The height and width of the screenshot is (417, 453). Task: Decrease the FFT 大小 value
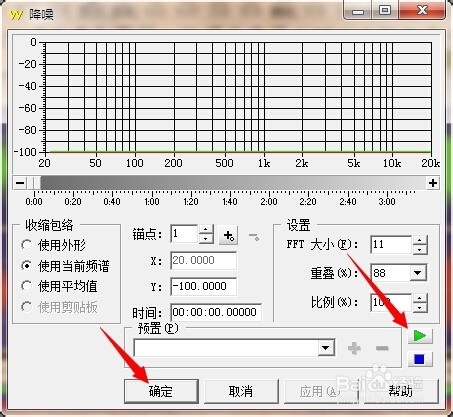coord(420,250)
